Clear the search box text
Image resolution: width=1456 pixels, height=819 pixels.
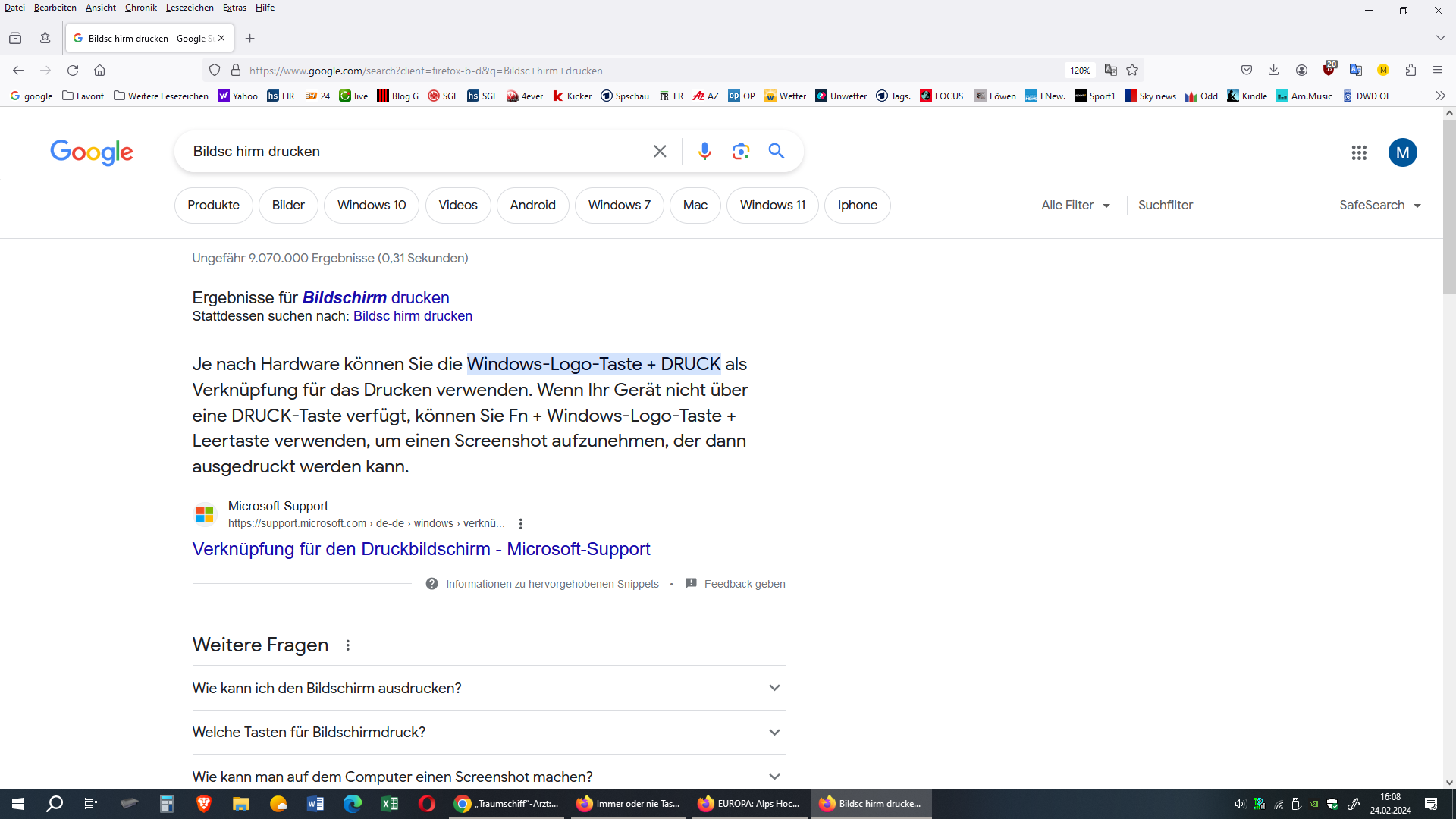pyautogui.click(x=660, y=152)
